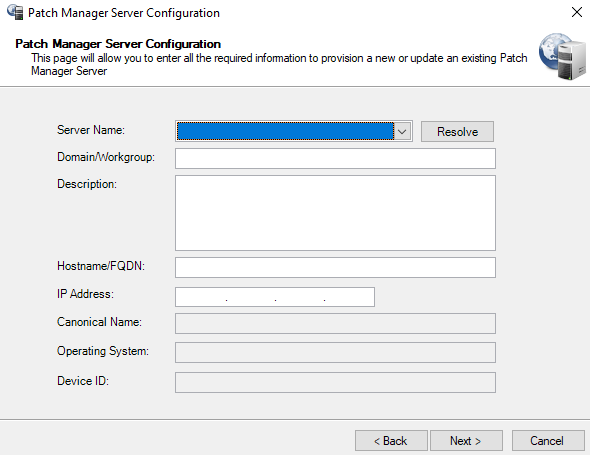Click the Resolve button
Image resolution: width=590 pixels, height=455 pixels.
coord(457,131)
